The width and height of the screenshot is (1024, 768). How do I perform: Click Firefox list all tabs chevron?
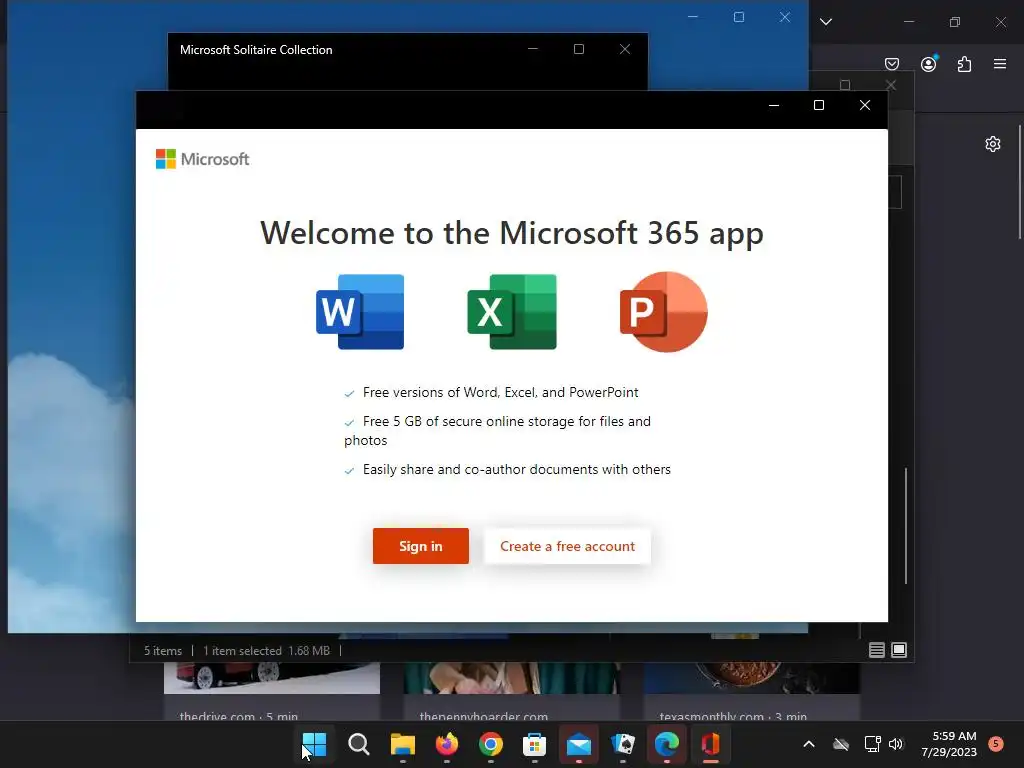click(826, 22)
